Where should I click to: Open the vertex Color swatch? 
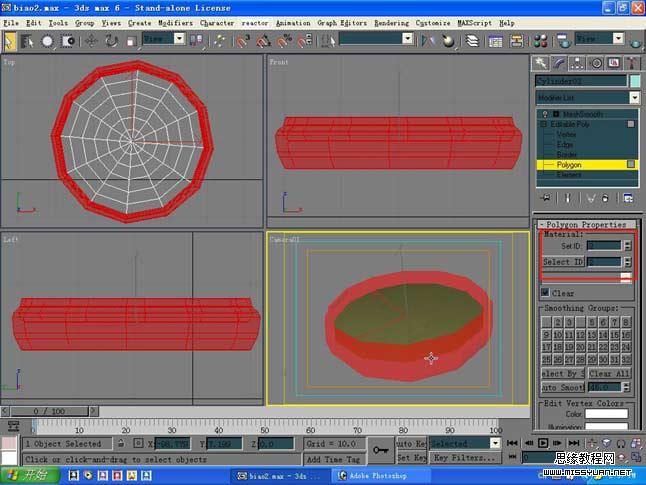pyautogui.click(x=606, y=414)
